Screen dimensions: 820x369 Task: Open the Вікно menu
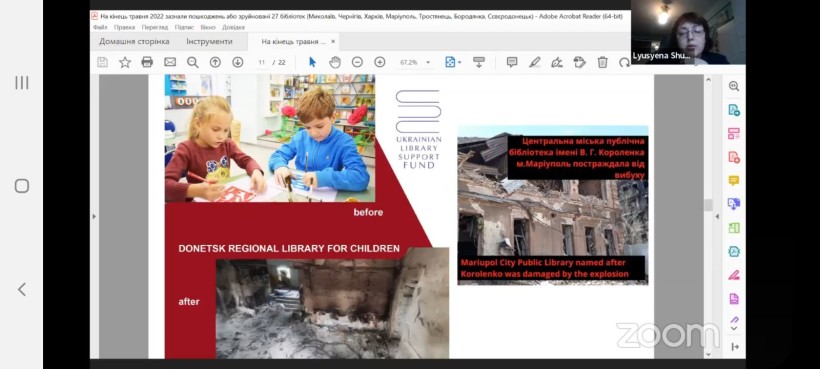(x=208, y=27)
